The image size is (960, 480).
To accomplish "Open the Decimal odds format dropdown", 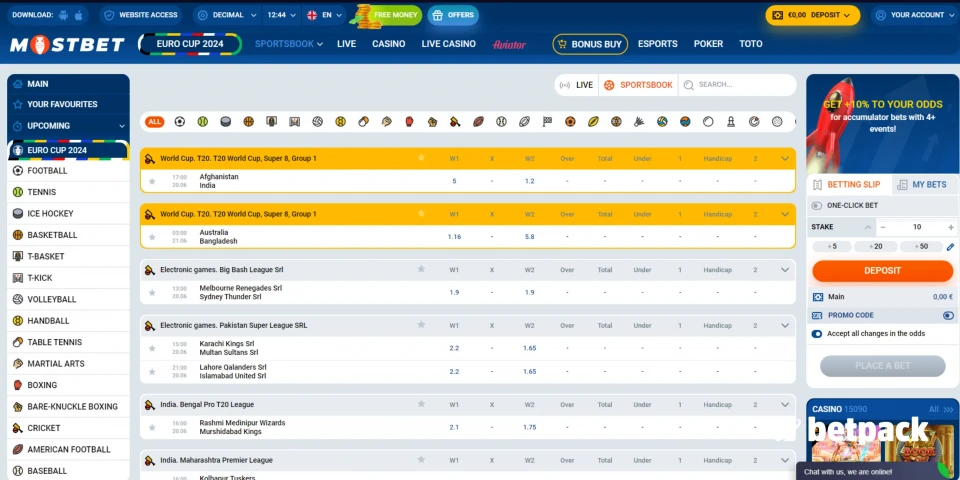I will [x=228, y=15].
